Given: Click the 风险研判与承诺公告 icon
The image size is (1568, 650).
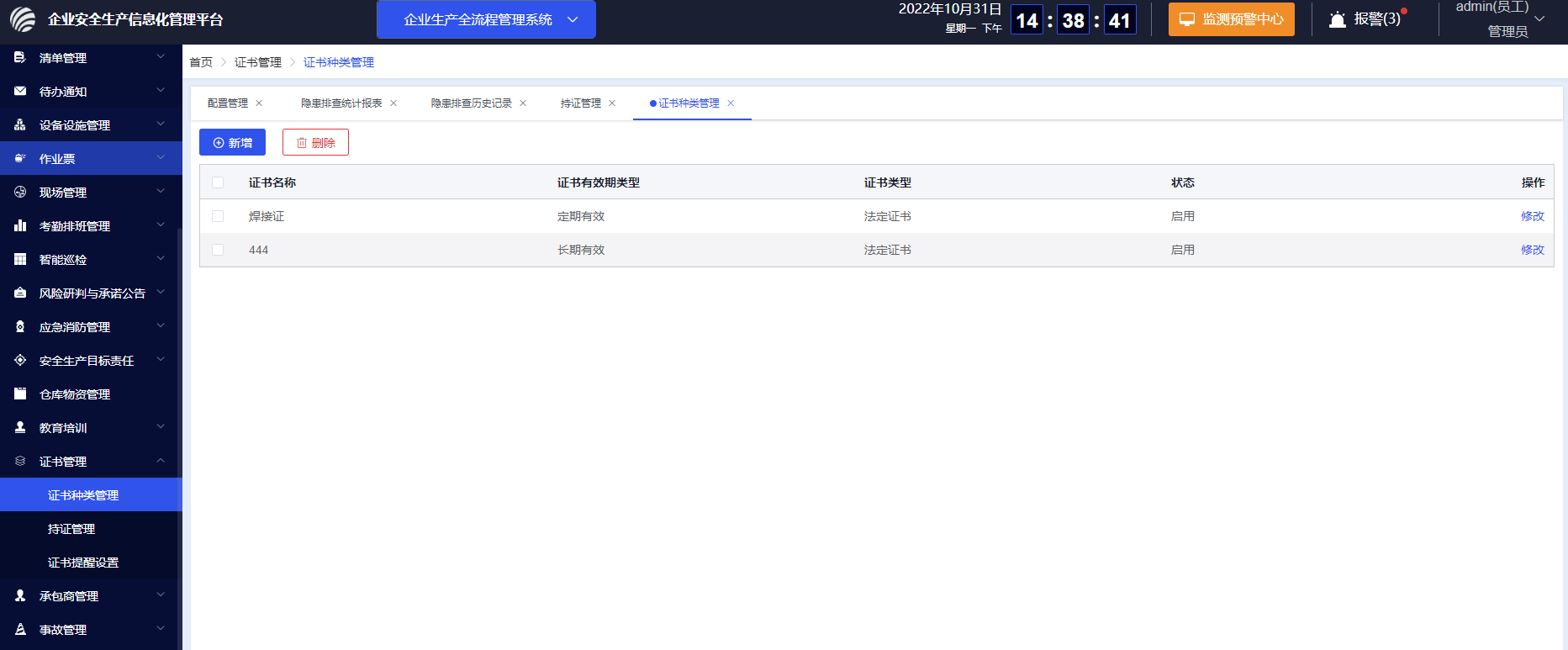Looking at the screenshot, I should [20, 293].
